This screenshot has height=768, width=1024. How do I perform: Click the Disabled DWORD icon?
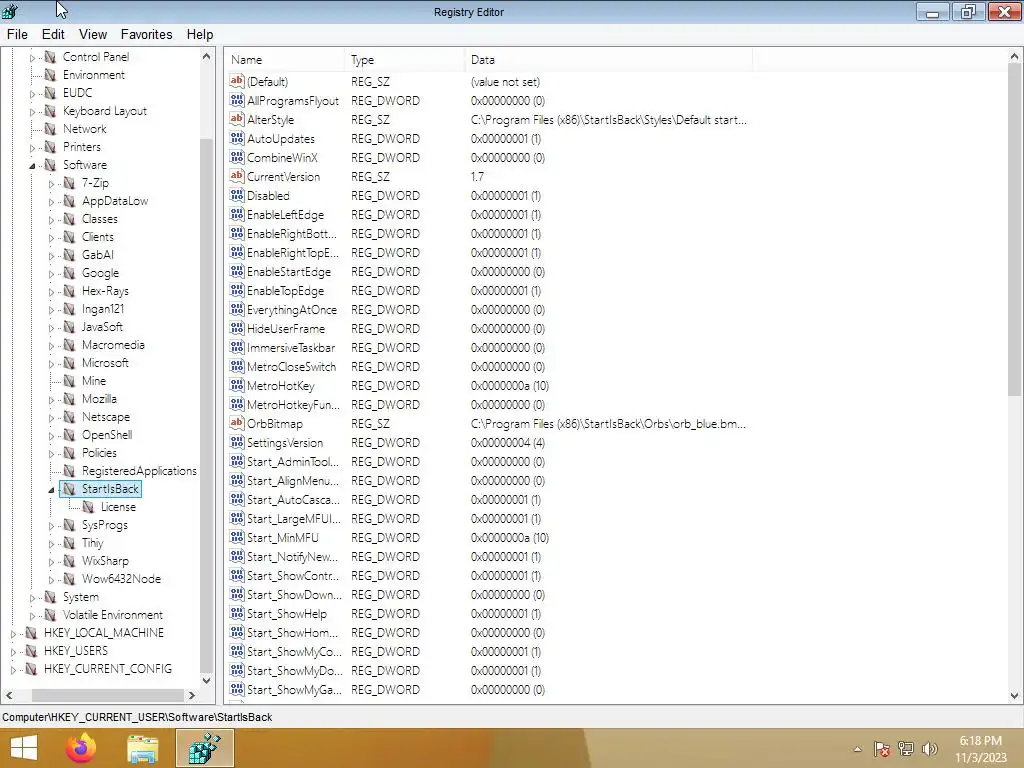(x=236, y=195)
